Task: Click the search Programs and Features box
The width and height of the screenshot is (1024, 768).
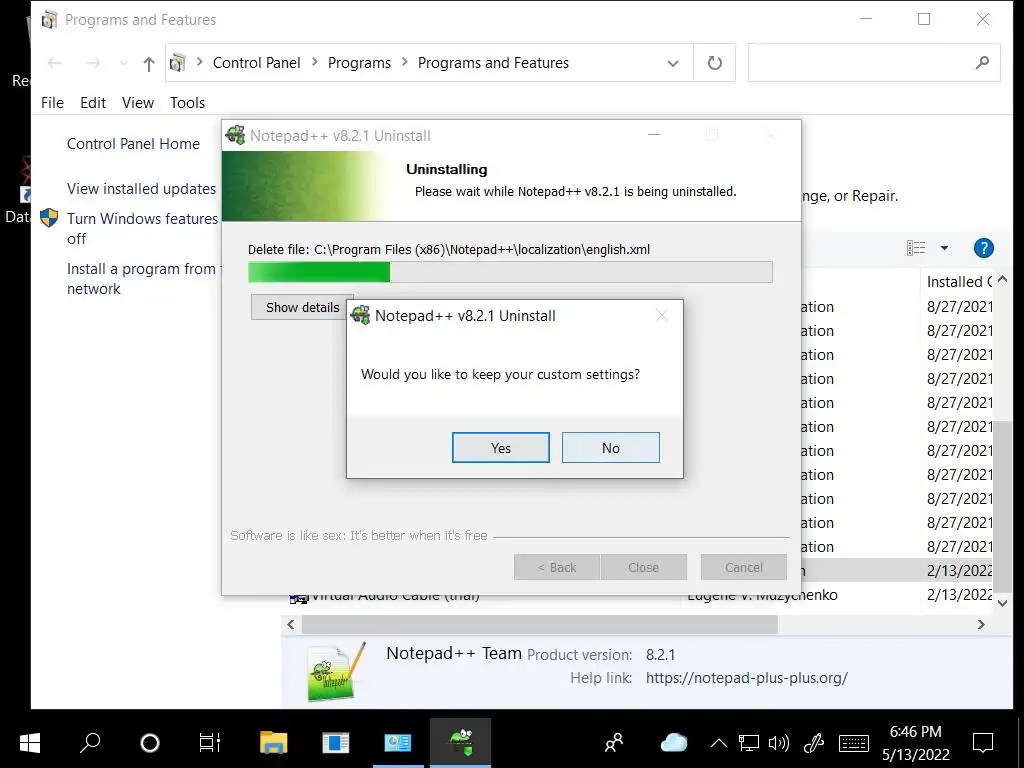Action: click(x=874, y=63)
